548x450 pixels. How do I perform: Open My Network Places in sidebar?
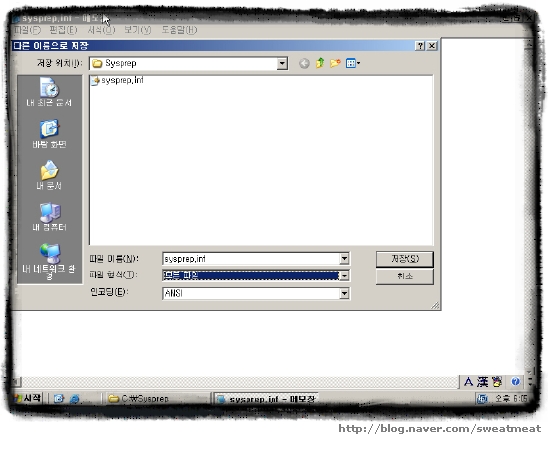click(x=49, y=261)
